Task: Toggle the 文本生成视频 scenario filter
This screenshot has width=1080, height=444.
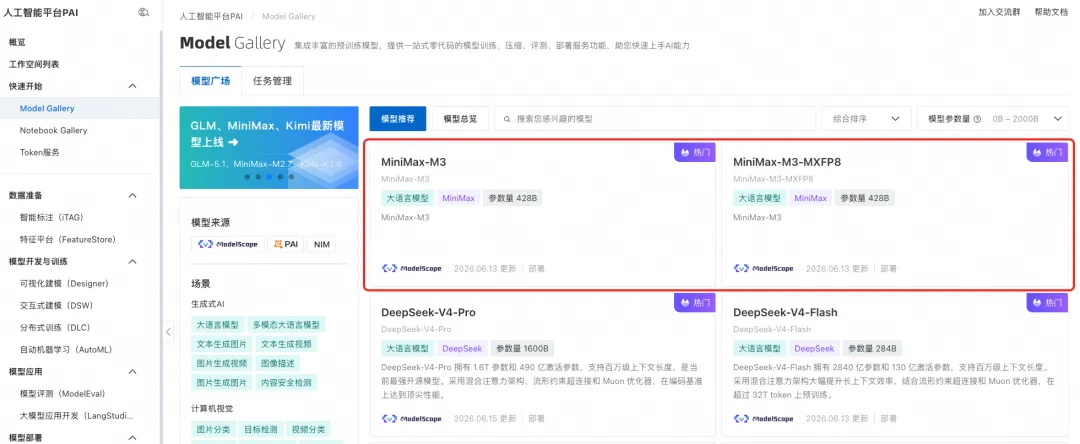Action: 287,344
